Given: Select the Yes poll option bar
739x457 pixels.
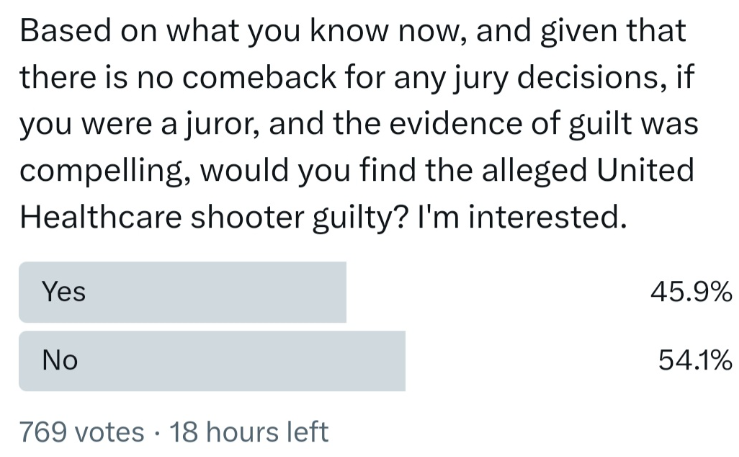Looking at the screenshot, I should pyautogui.click(x=182, y=292).
